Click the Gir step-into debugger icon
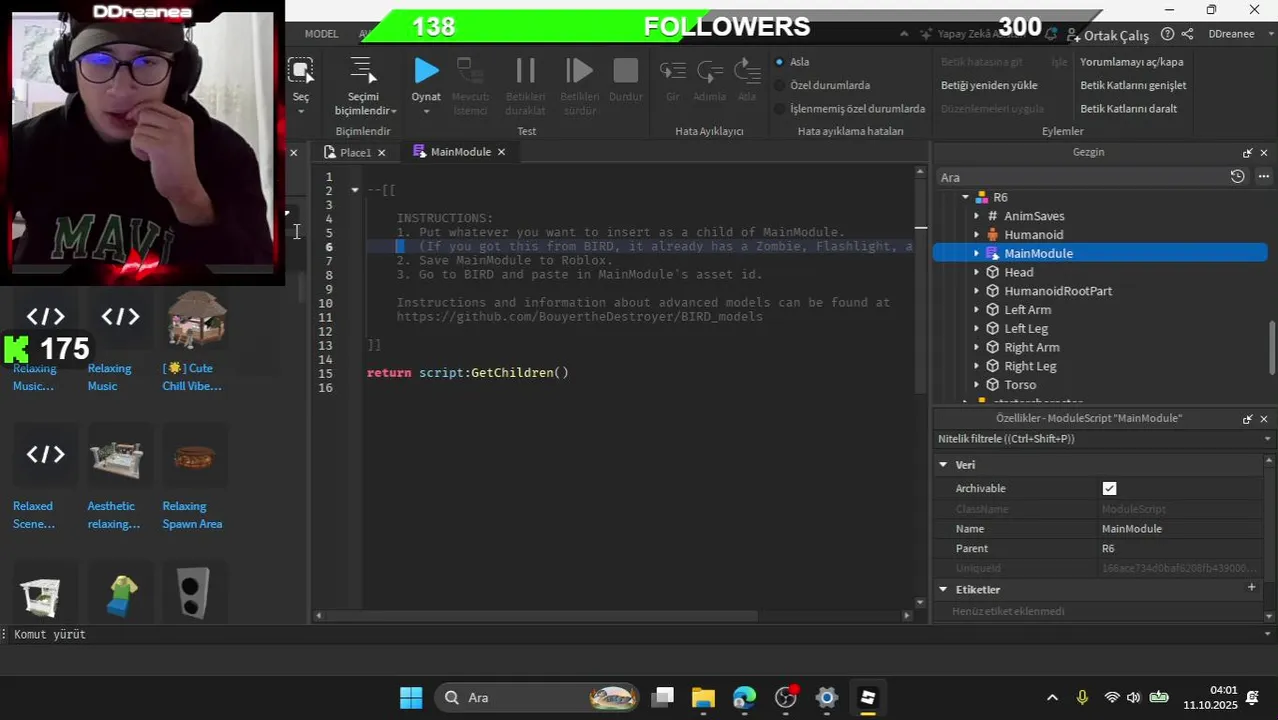The height and width of the screenshot is (720, 1278). [673, 71]
